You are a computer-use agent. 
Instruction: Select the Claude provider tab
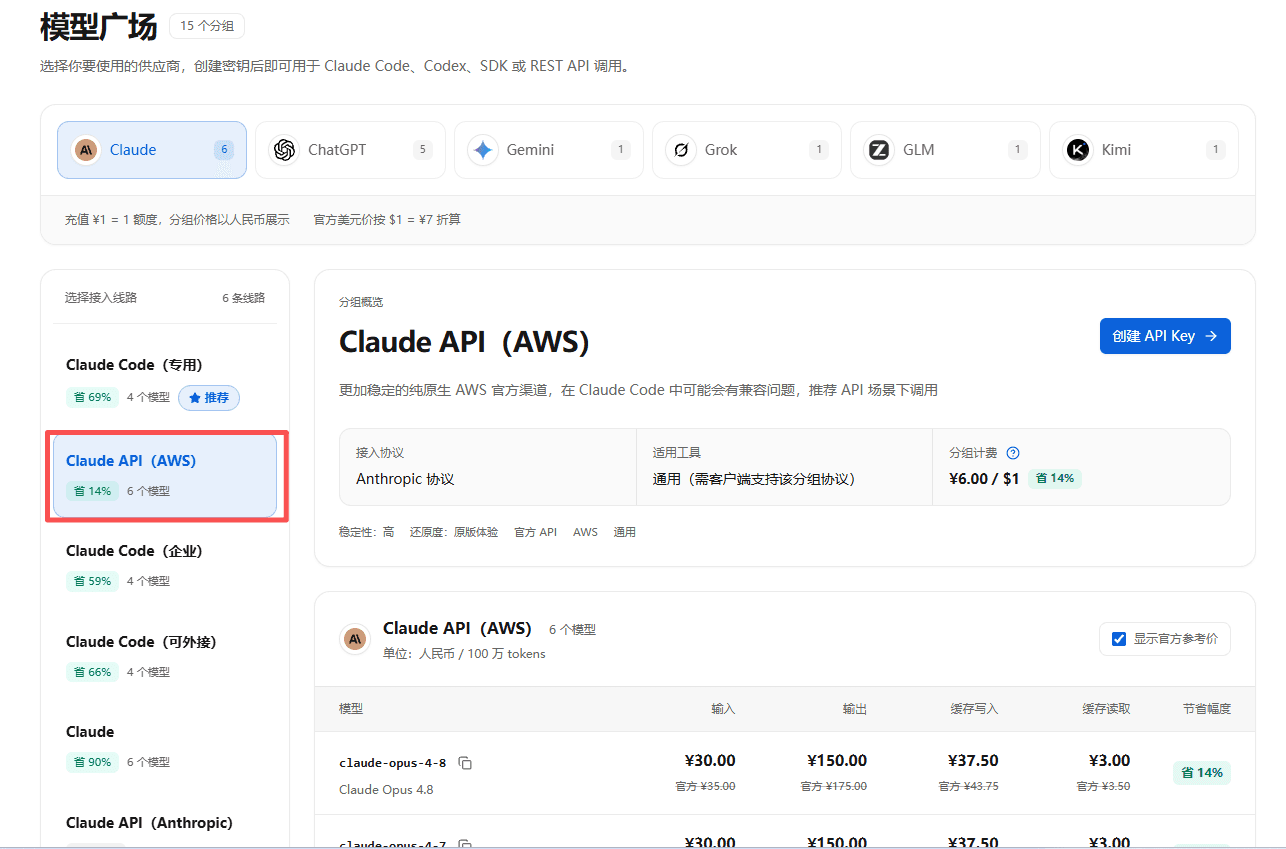(152, 150)
